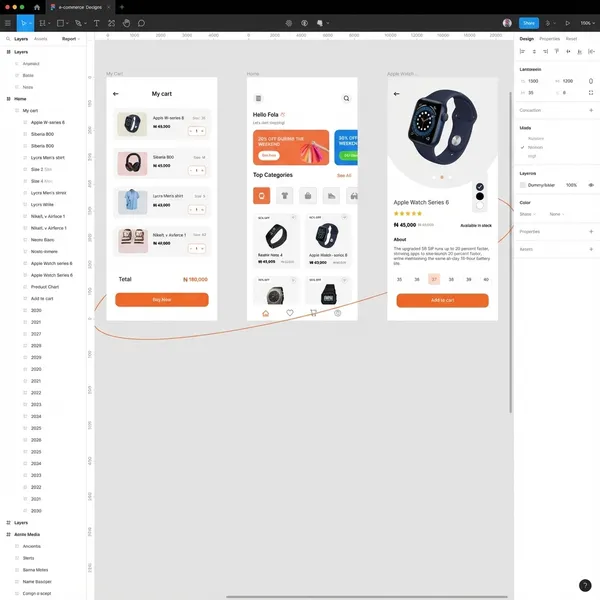
Task: Align selection bottom
Action: (579, 51)
